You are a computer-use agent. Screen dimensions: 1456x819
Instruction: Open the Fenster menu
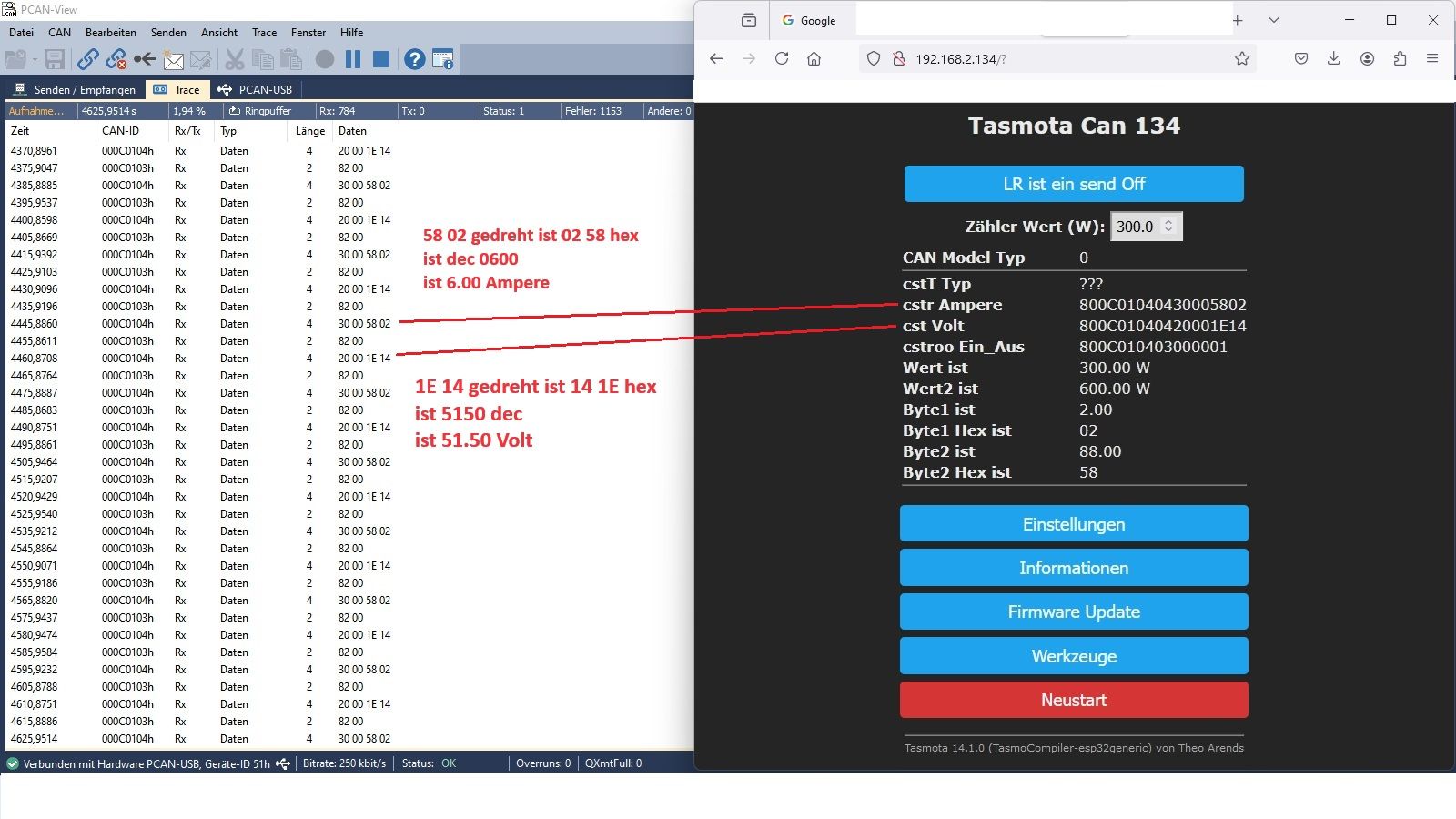click(308, 33)
